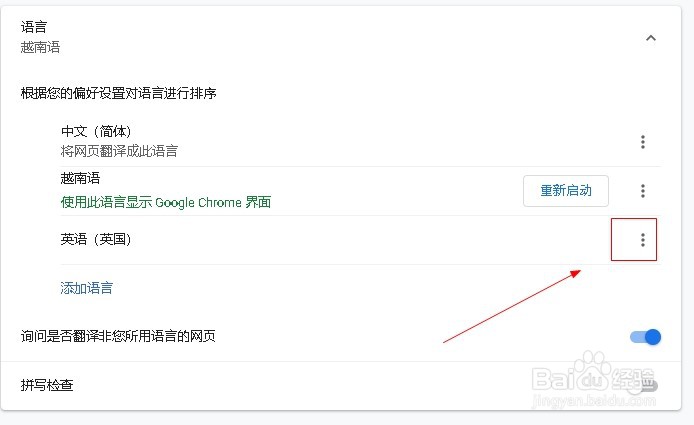The height and width of the screenshot is (425, 694).
Task: Open more actions menu for 中文（简体）
Action: point(643,142)
